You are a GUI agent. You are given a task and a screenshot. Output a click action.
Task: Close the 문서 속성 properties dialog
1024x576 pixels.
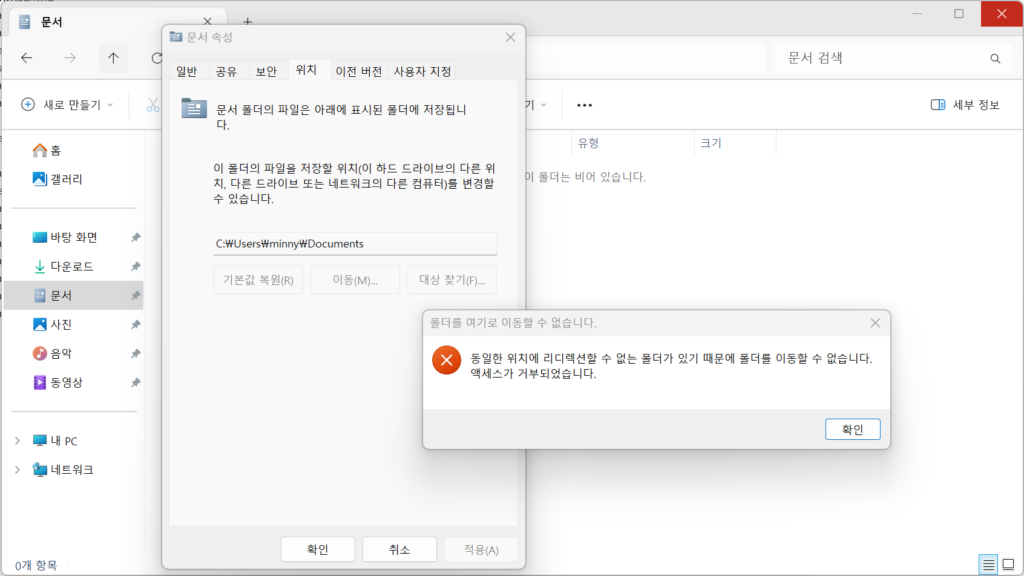(510, 37)
